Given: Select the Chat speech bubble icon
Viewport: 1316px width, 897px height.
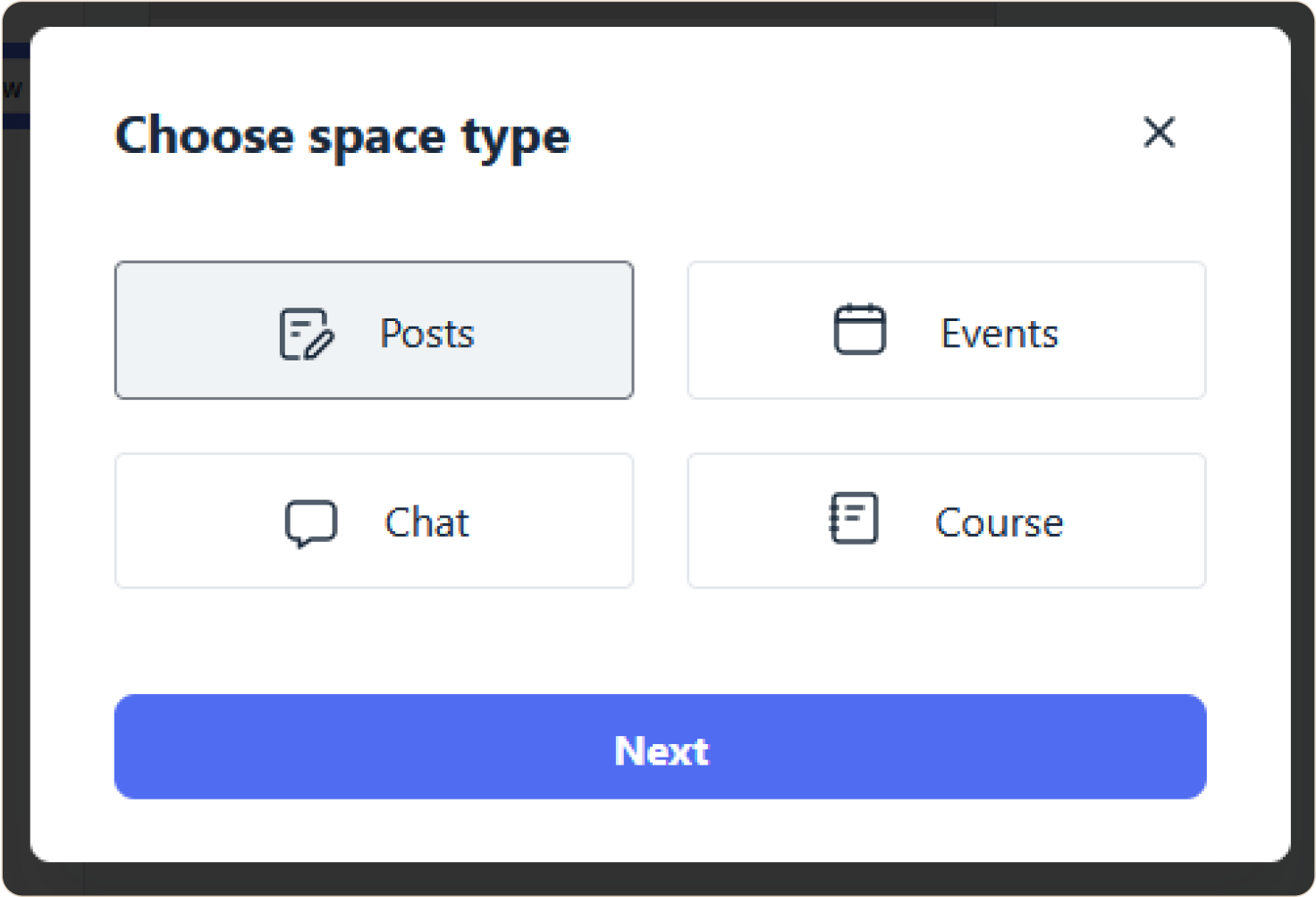Looking at the screenshot, I should (311, 522).
